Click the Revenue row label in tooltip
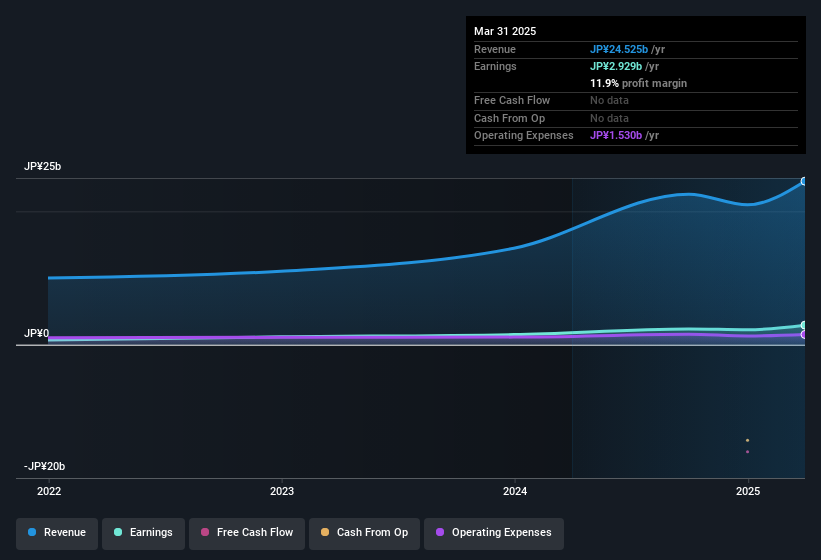This screenshot has height=560, width=821. click(x=494, y=49)
